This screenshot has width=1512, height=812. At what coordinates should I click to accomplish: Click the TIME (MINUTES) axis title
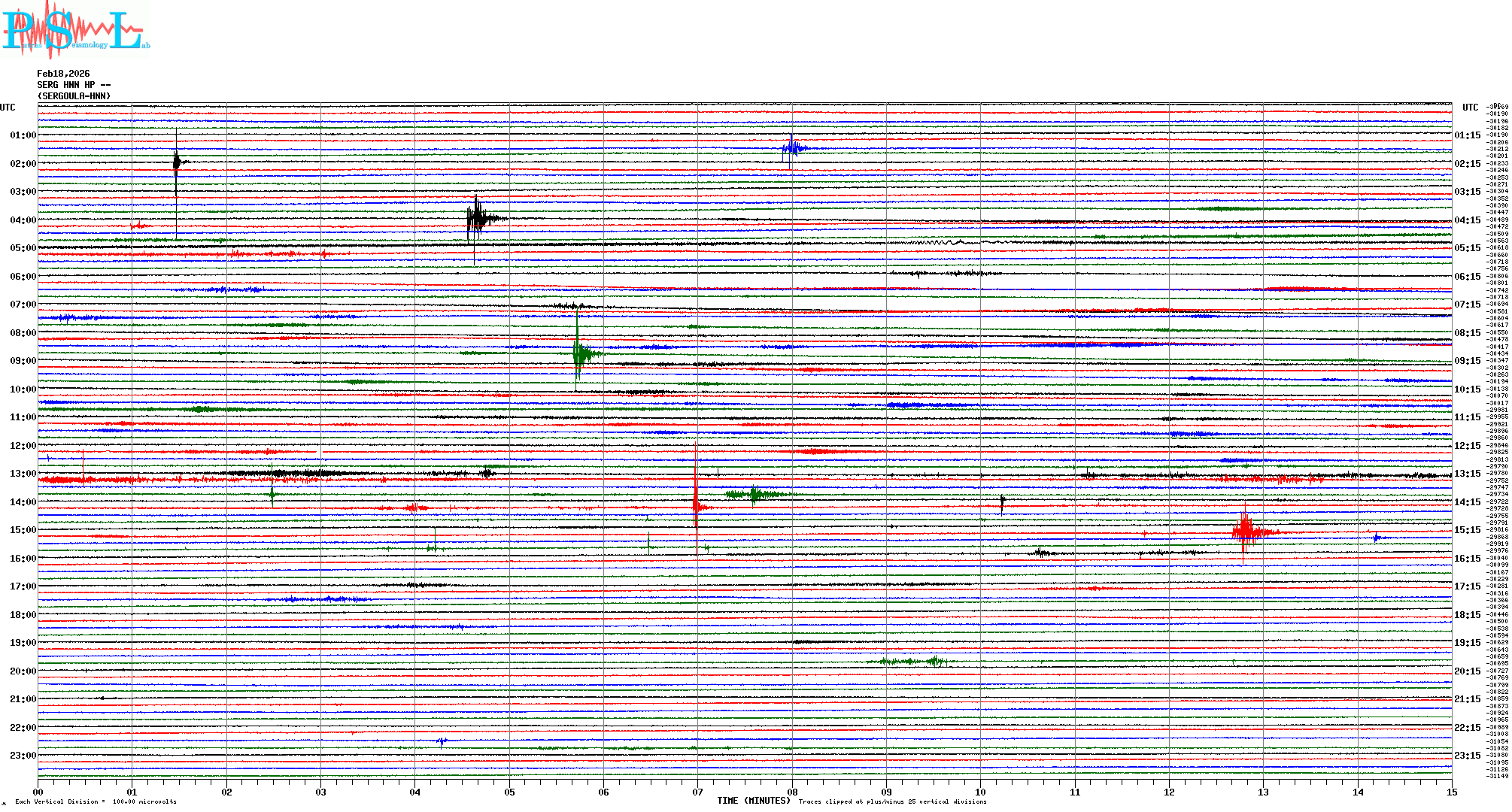[x=754, y=801]
